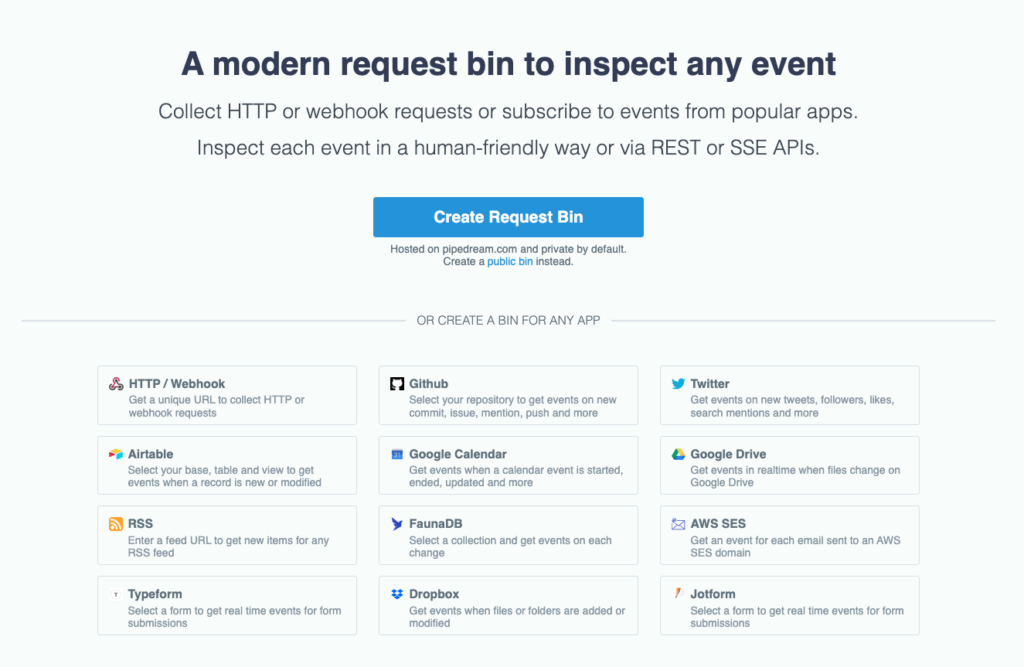The image size is (1024, 667).
Task: Click the Google Calendar icon
Action: click(397, 454)
